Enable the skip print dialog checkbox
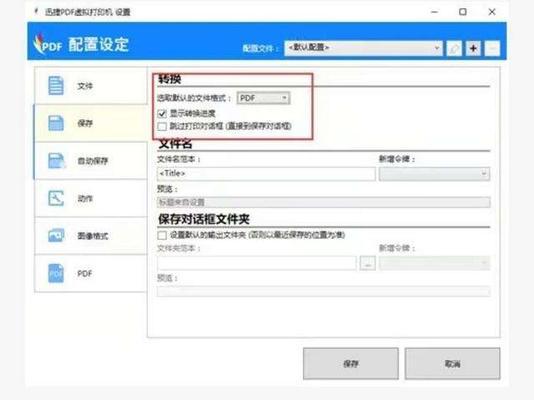The width and height of the screenshot is (534, 400). [162, 126]
